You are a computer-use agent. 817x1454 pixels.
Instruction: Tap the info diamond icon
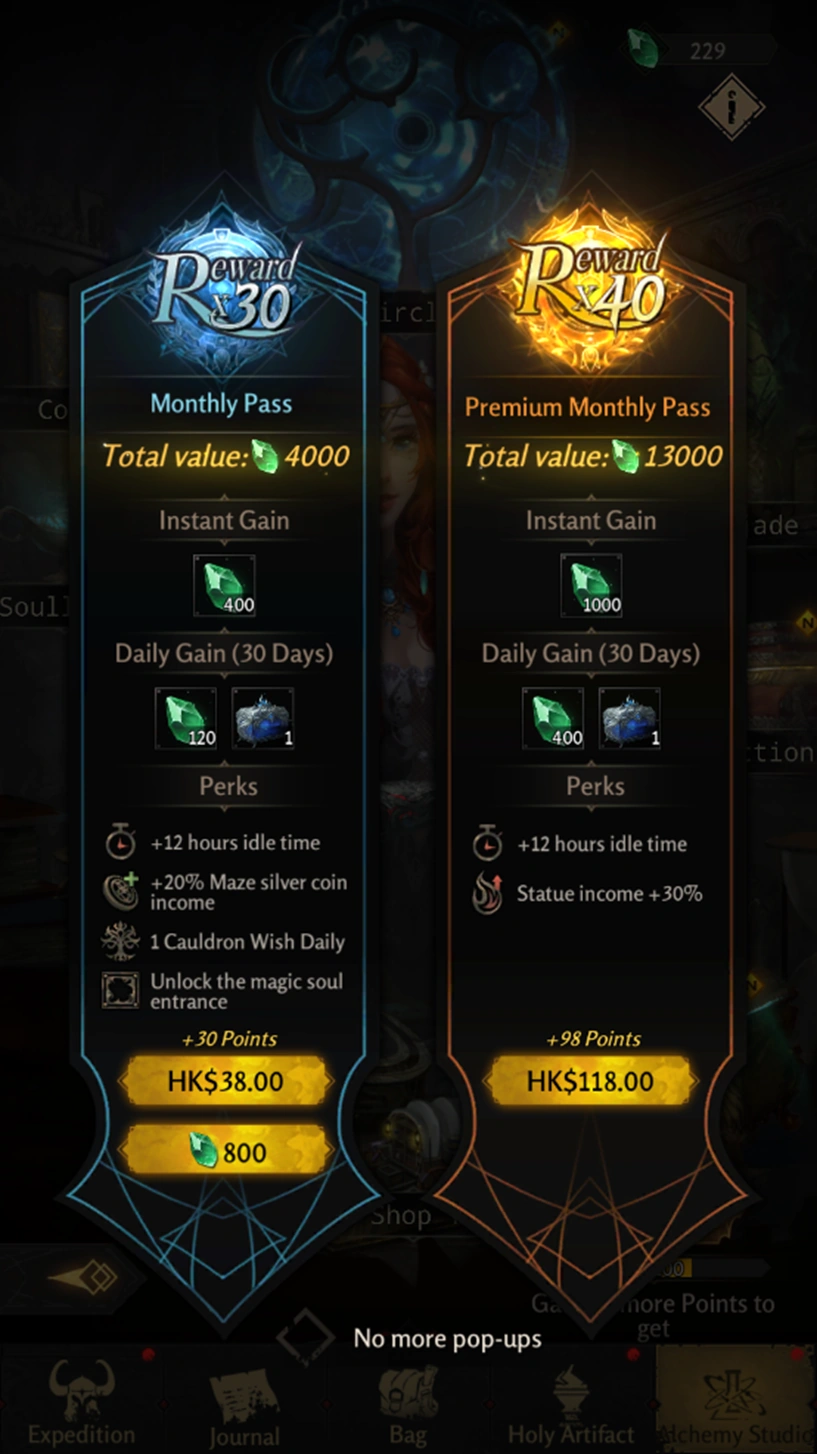[731, 106]
